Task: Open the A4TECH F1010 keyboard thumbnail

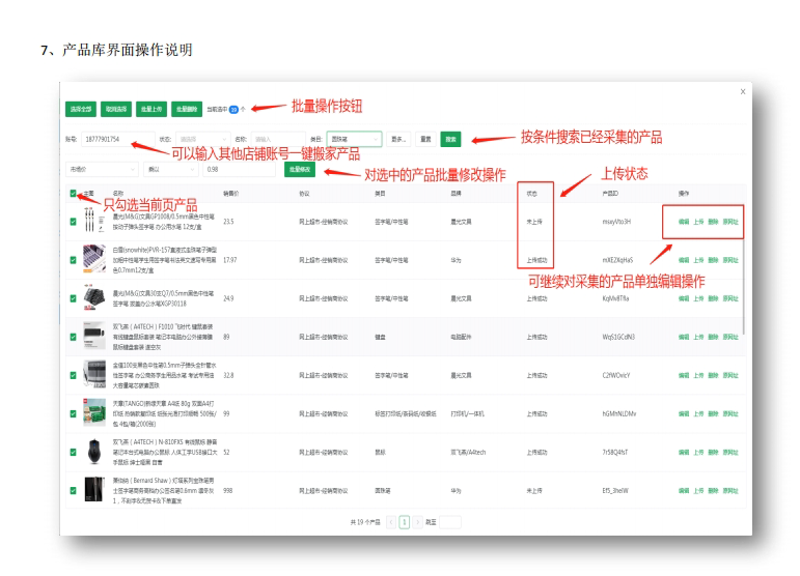Action: point(94,336)
